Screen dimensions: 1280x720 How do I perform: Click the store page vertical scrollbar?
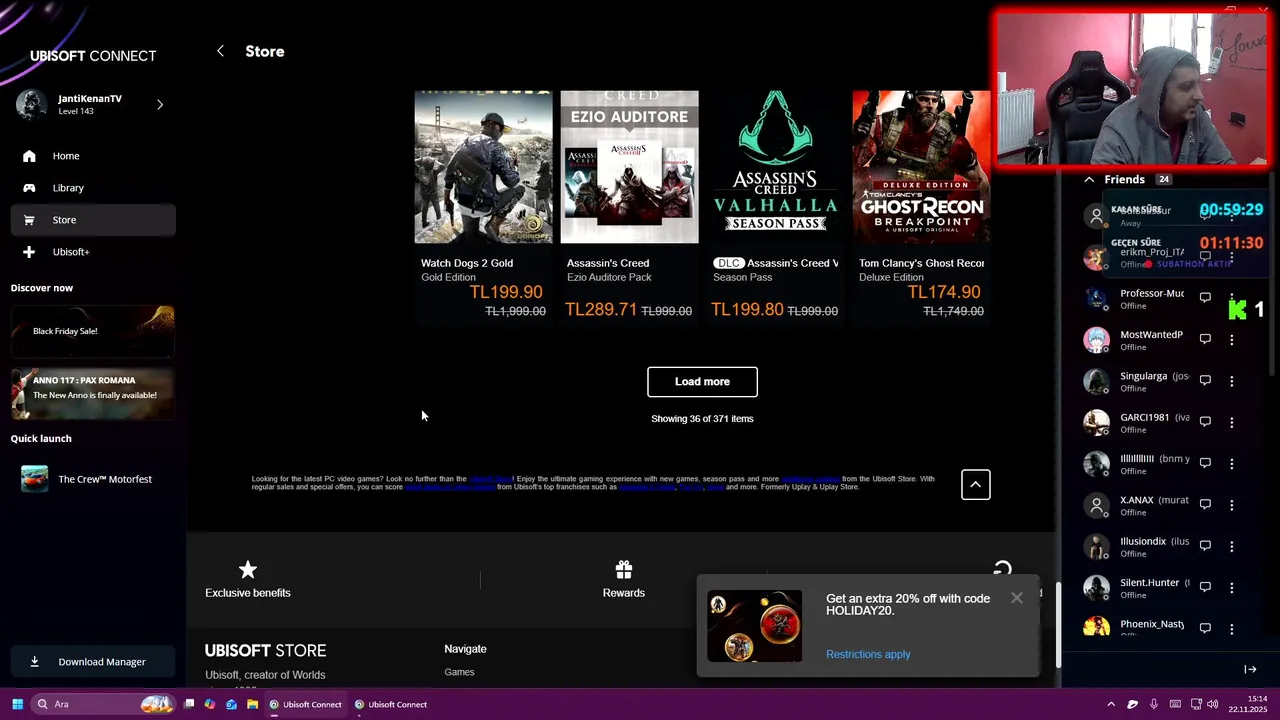click(x=1058, y=623)
